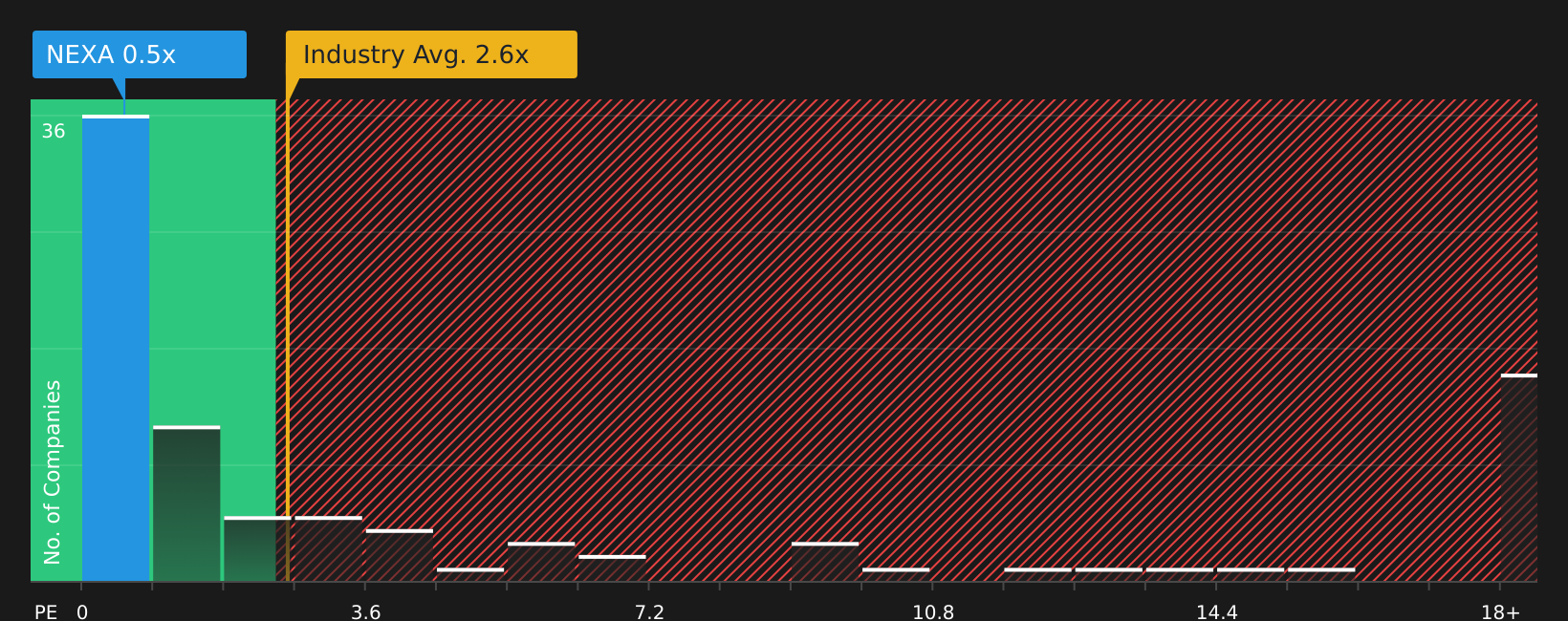Click the PE axis label
Image resolution: width=1568 pixels, height=621 pixels.
tap(46, 612)
